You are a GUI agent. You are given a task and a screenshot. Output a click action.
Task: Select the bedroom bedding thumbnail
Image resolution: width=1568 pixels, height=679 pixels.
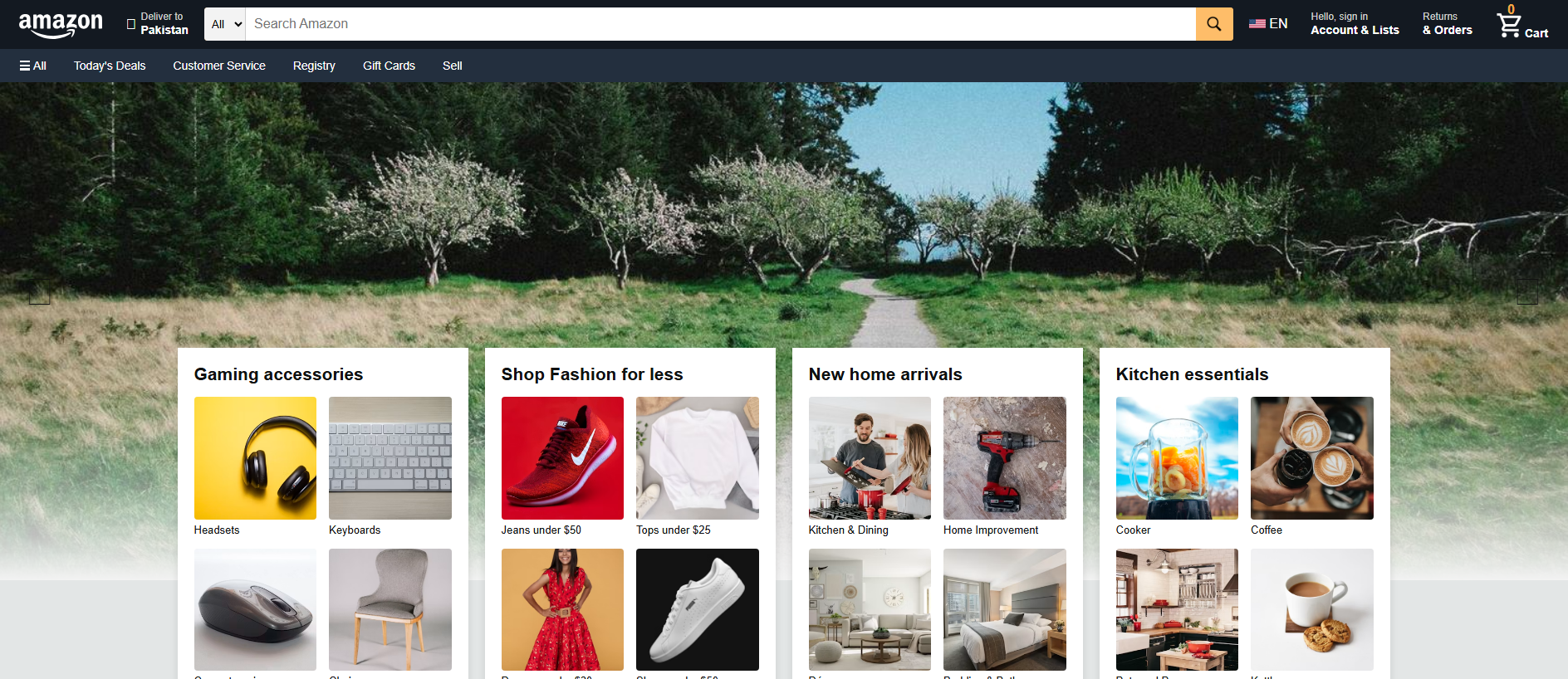[1005, 609]
